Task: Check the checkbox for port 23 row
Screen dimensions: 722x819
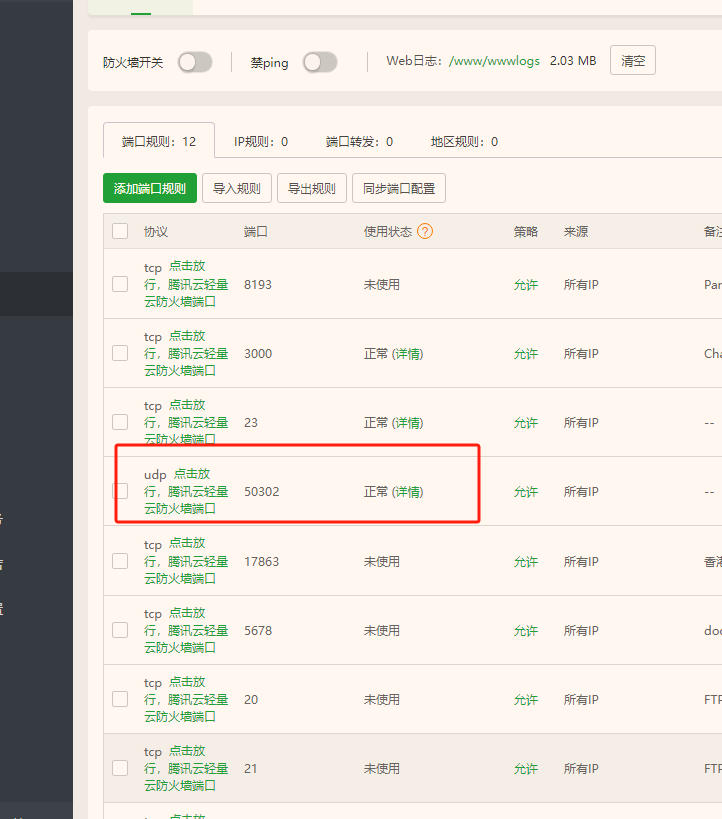Action: pos(120,422)
